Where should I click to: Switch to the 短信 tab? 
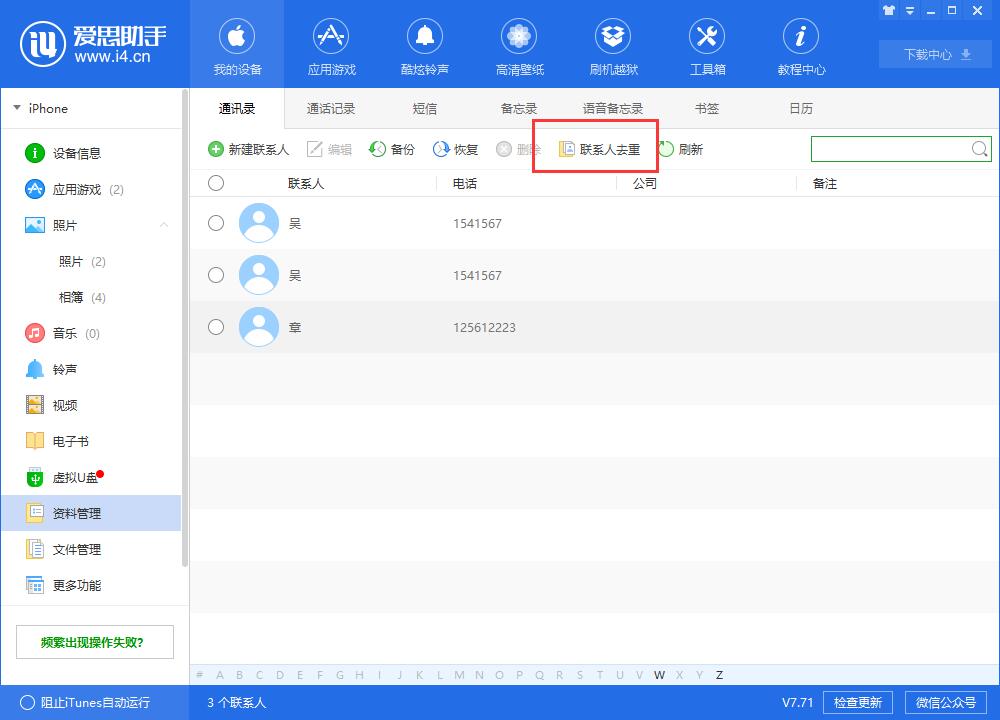coord(424,108)
